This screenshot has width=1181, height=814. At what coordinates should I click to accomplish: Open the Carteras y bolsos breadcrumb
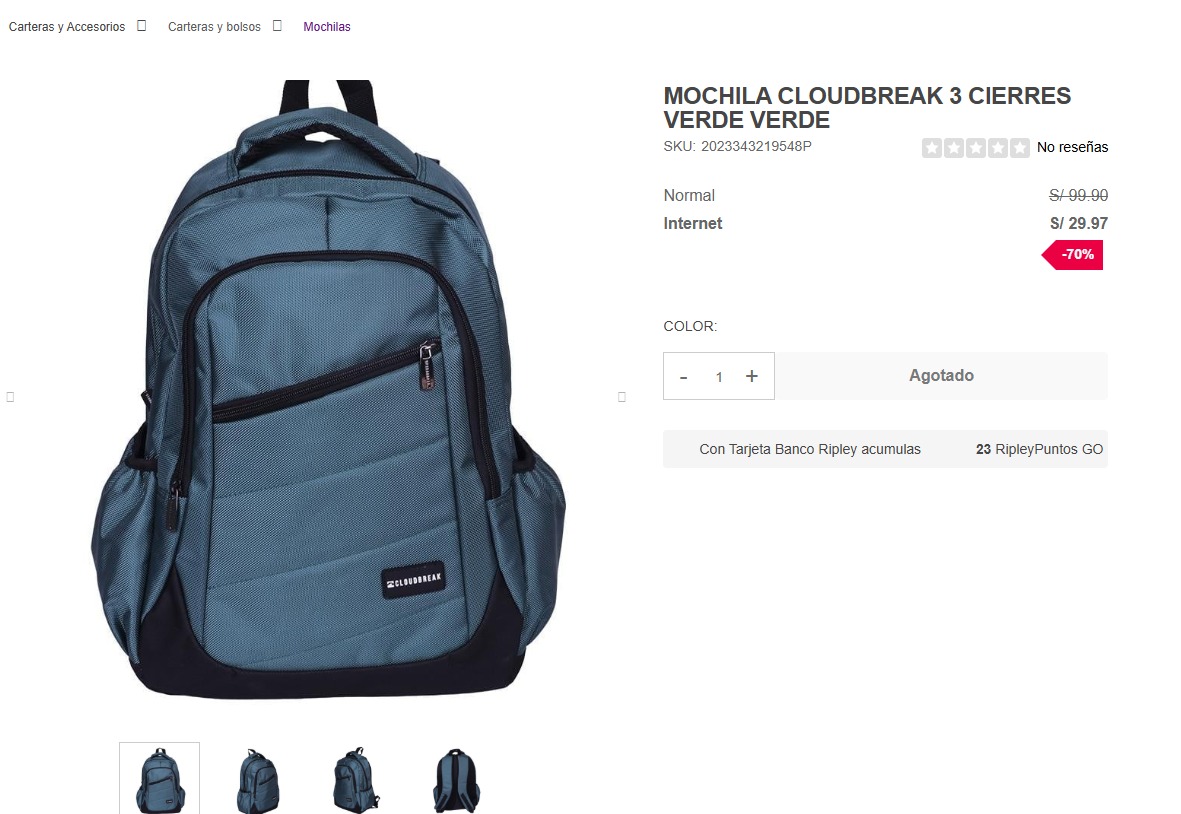tap(215, 27)
